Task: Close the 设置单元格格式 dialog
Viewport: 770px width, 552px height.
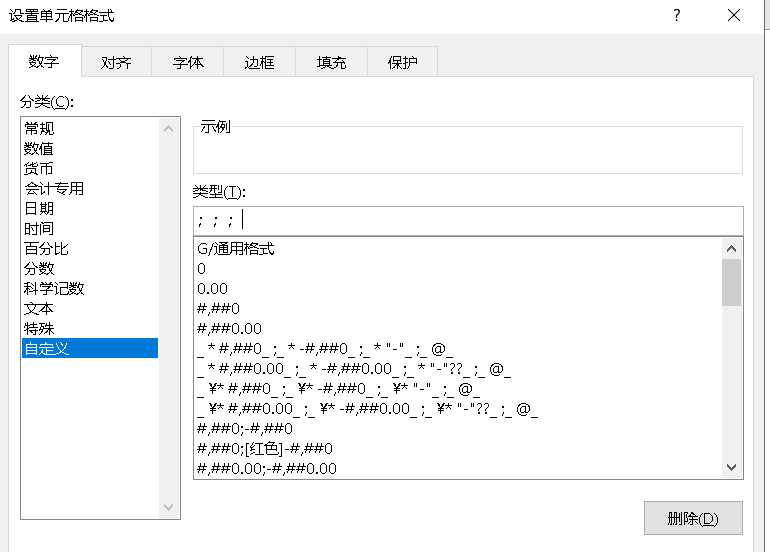Action: pyautogui.click(x=734, y=16)
